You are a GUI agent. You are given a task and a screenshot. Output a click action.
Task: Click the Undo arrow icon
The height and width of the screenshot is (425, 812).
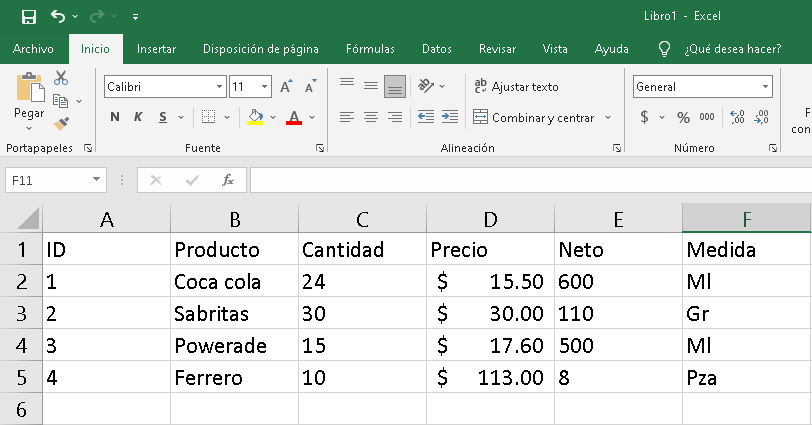[x=58, y=17]
